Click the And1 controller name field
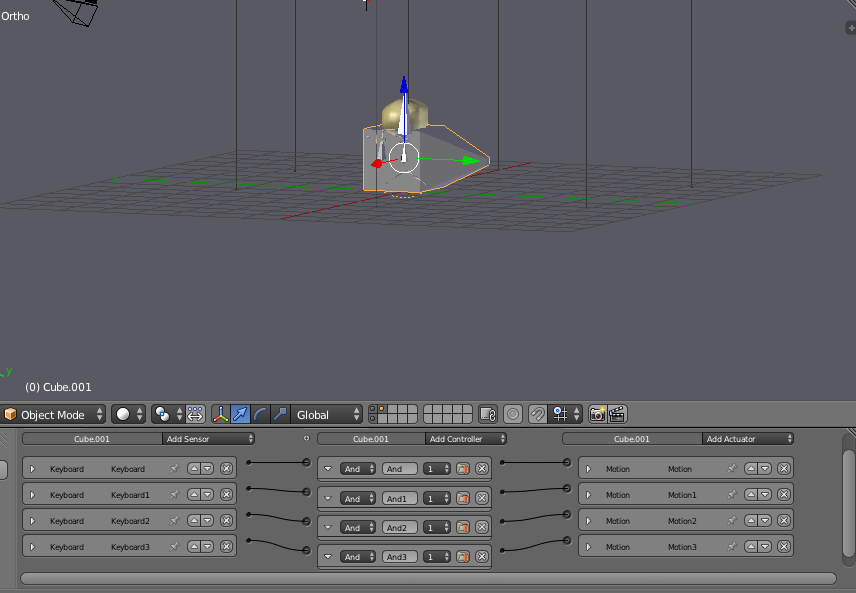The width and height of the screenshot is (856, 593). point(399,498)
